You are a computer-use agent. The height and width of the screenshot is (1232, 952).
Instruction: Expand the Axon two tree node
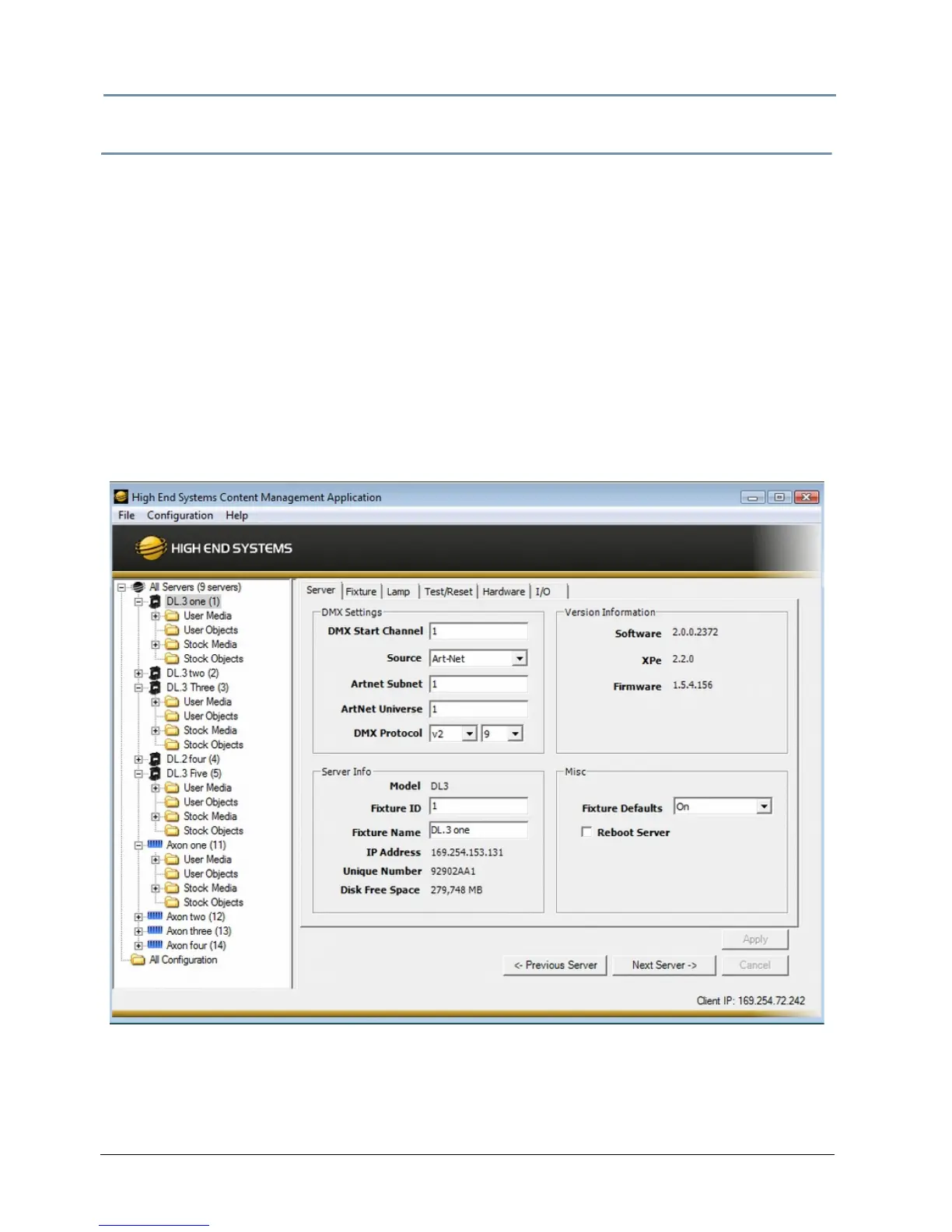[x=138, y=917]
